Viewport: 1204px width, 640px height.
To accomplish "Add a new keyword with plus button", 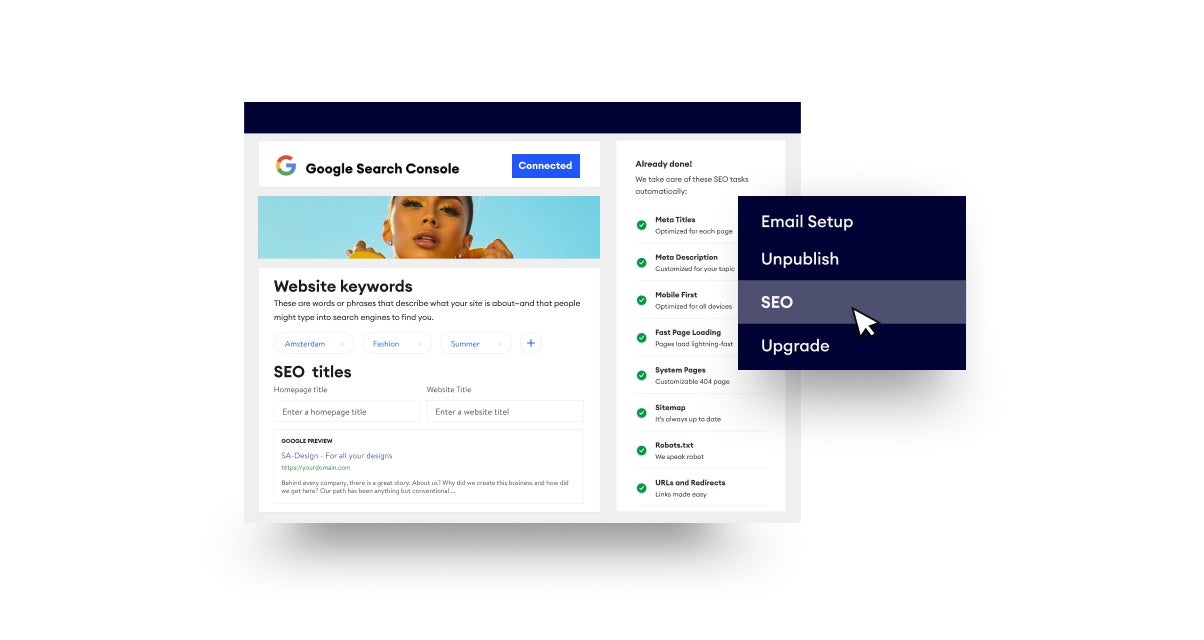I will pos(531,343).
